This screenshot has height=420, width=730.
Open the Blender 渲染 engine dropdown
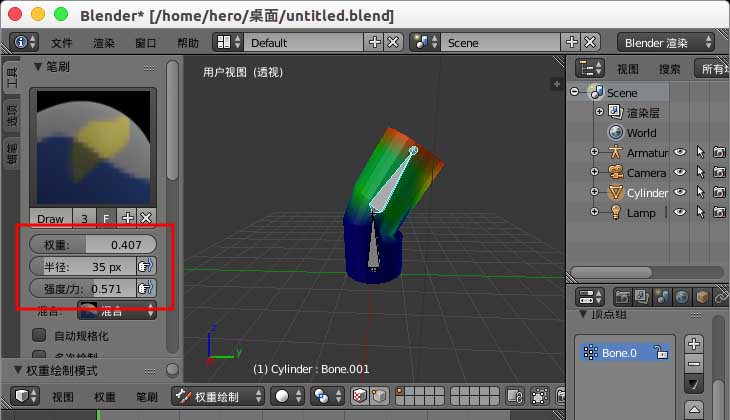click(666, 42)
